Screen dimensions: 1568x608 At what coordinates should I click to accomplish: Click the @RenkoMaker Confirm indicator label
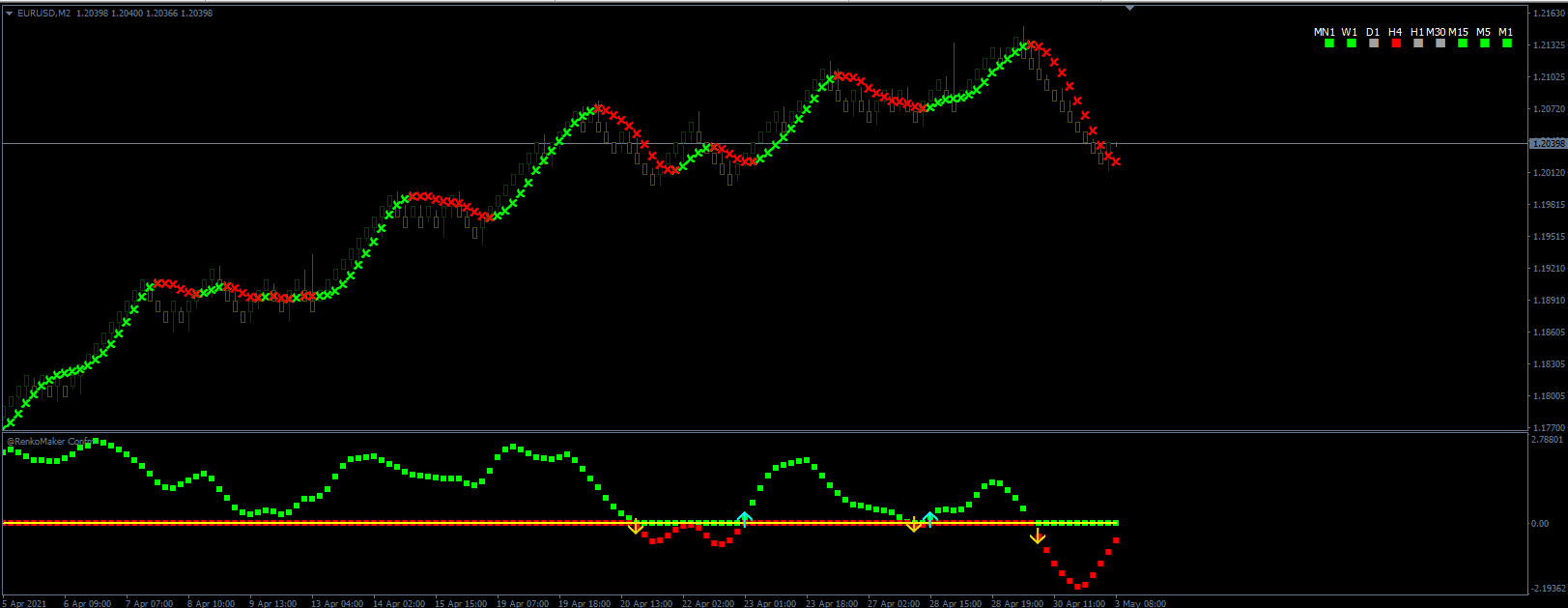50,442
